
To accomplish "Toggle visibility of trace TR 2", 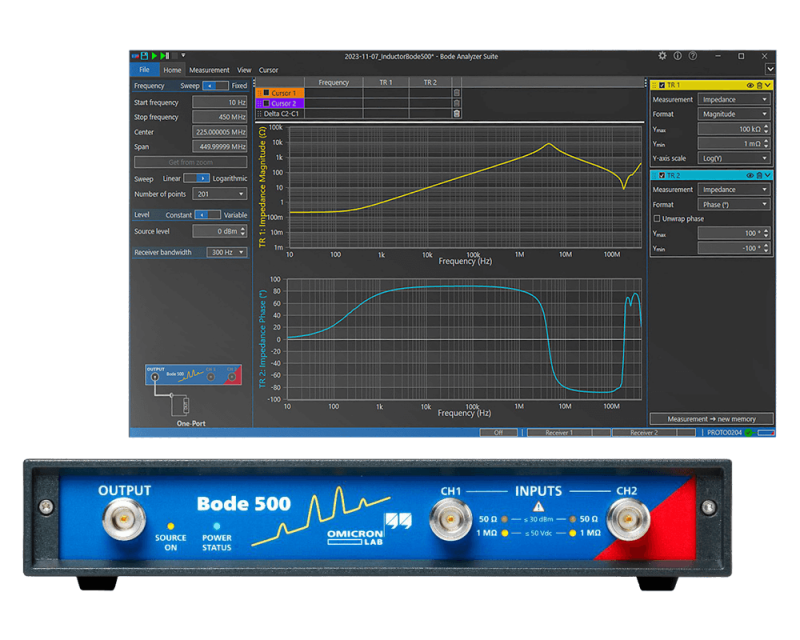I will (x=749, y=175).
